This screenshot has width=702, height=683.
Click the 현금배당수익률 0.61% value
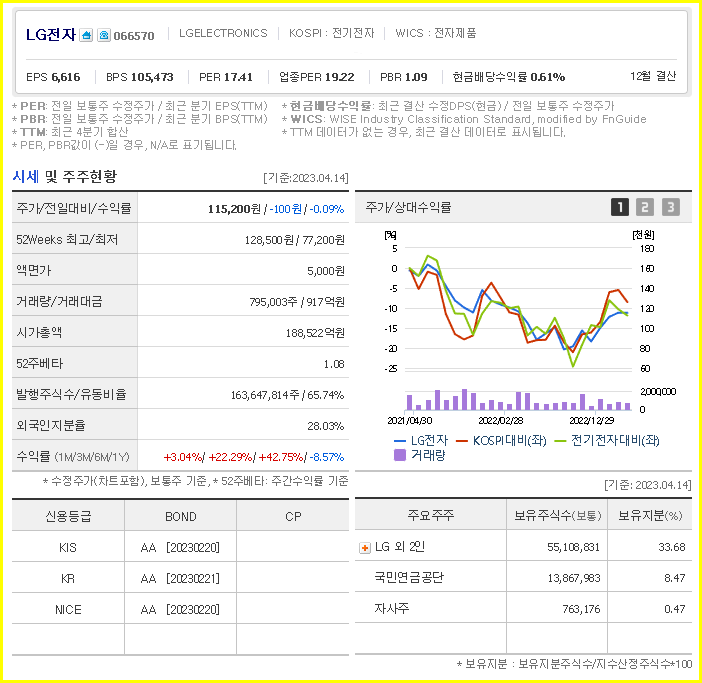(509, 77)
